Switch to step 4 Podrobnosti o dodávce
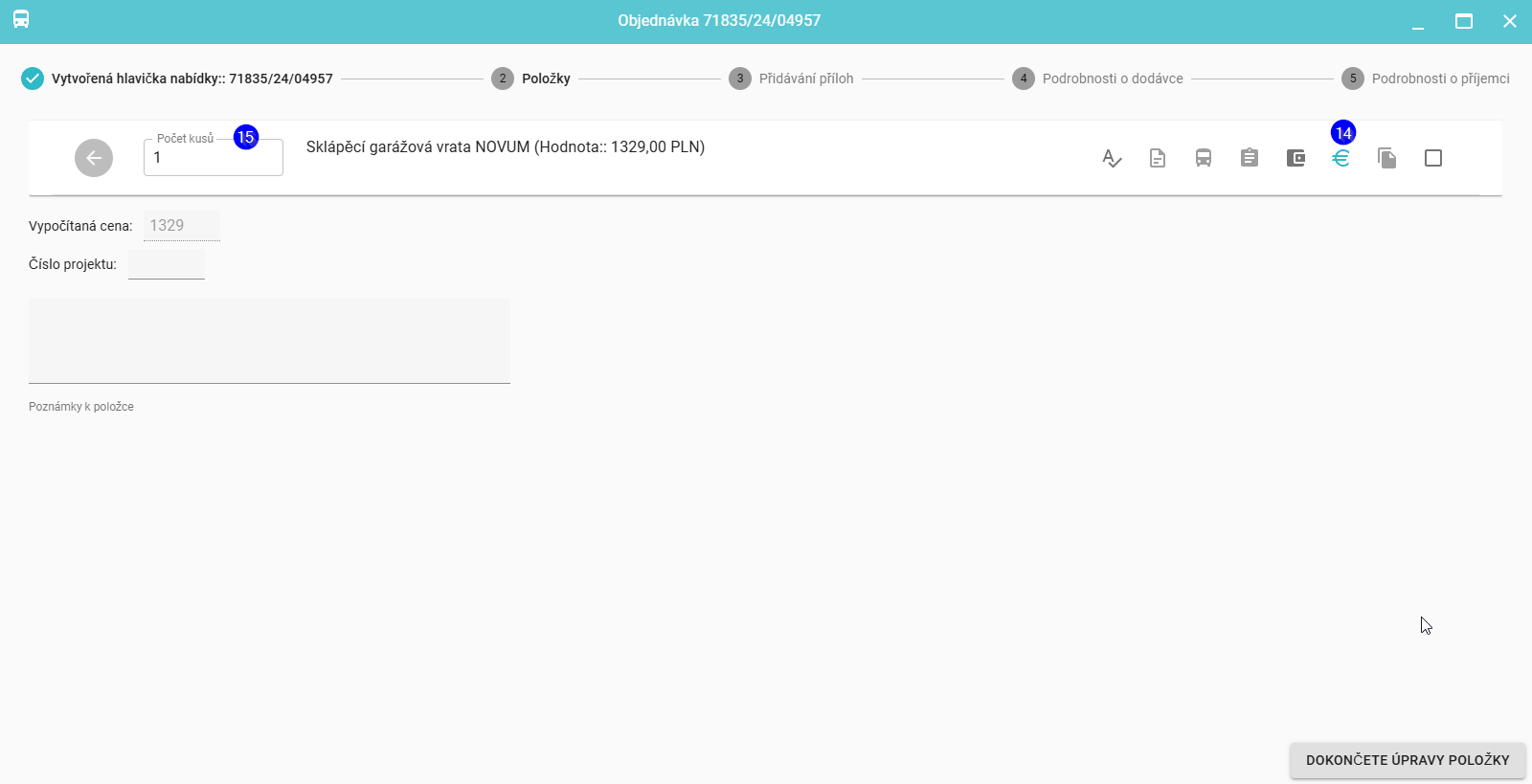 (1097, 78)
